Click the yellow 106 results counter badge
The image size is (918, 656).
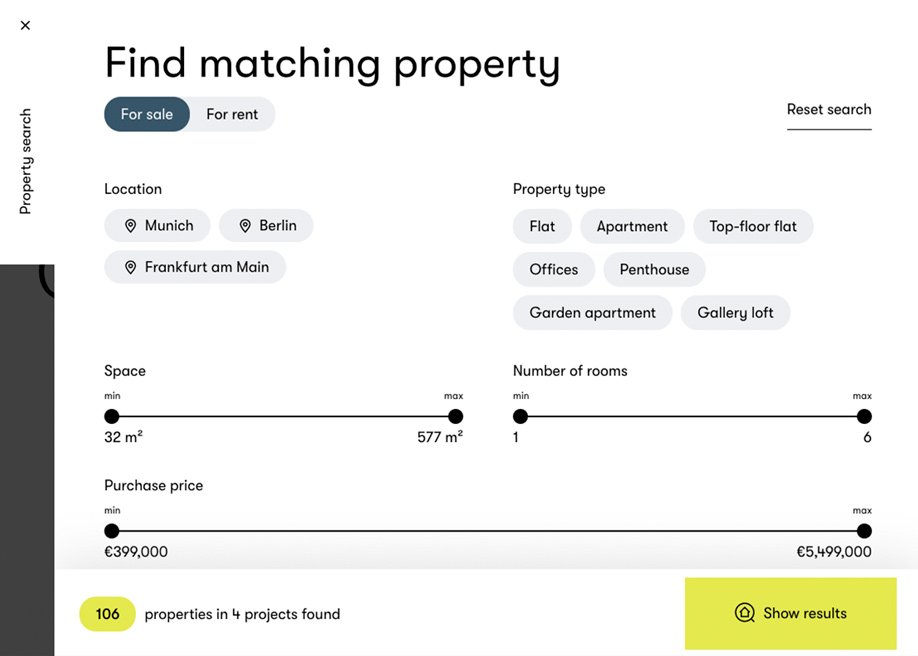point(107,613)
